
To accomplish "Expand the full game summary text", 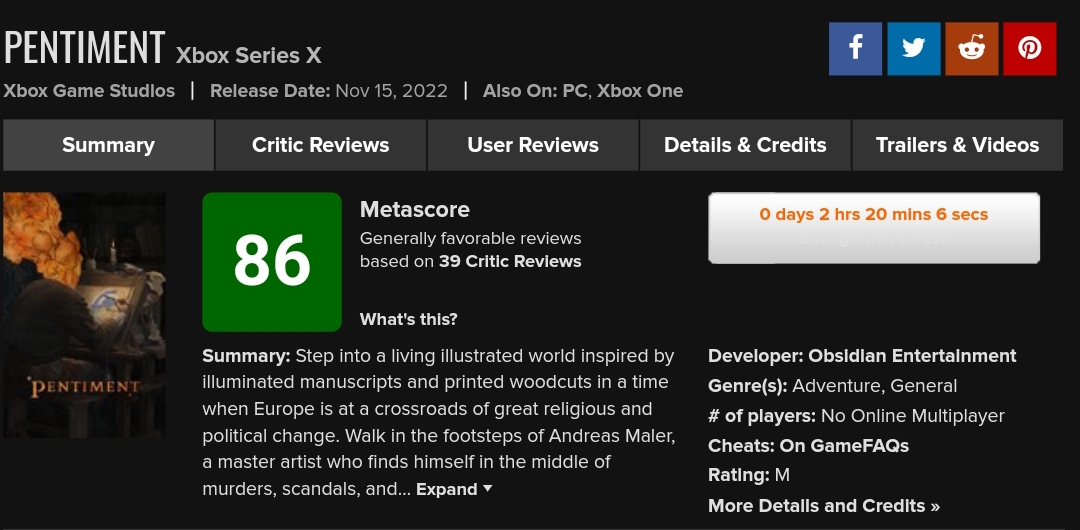I will coord(454,489).
